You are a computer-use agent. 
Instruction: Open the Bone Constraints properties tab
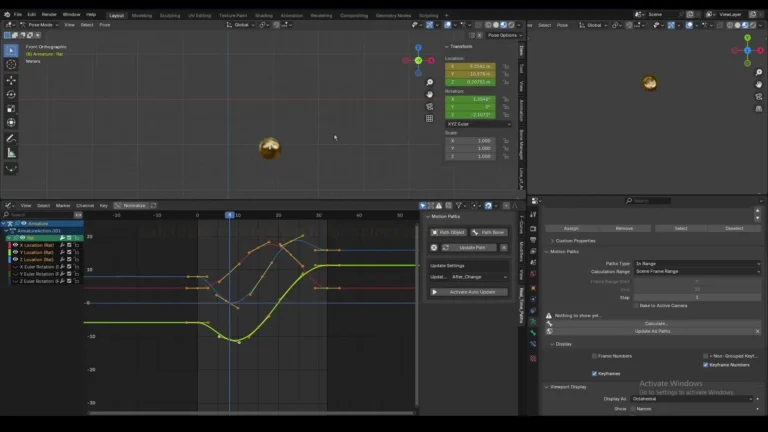pyautogui.click(x=533, y=344)
